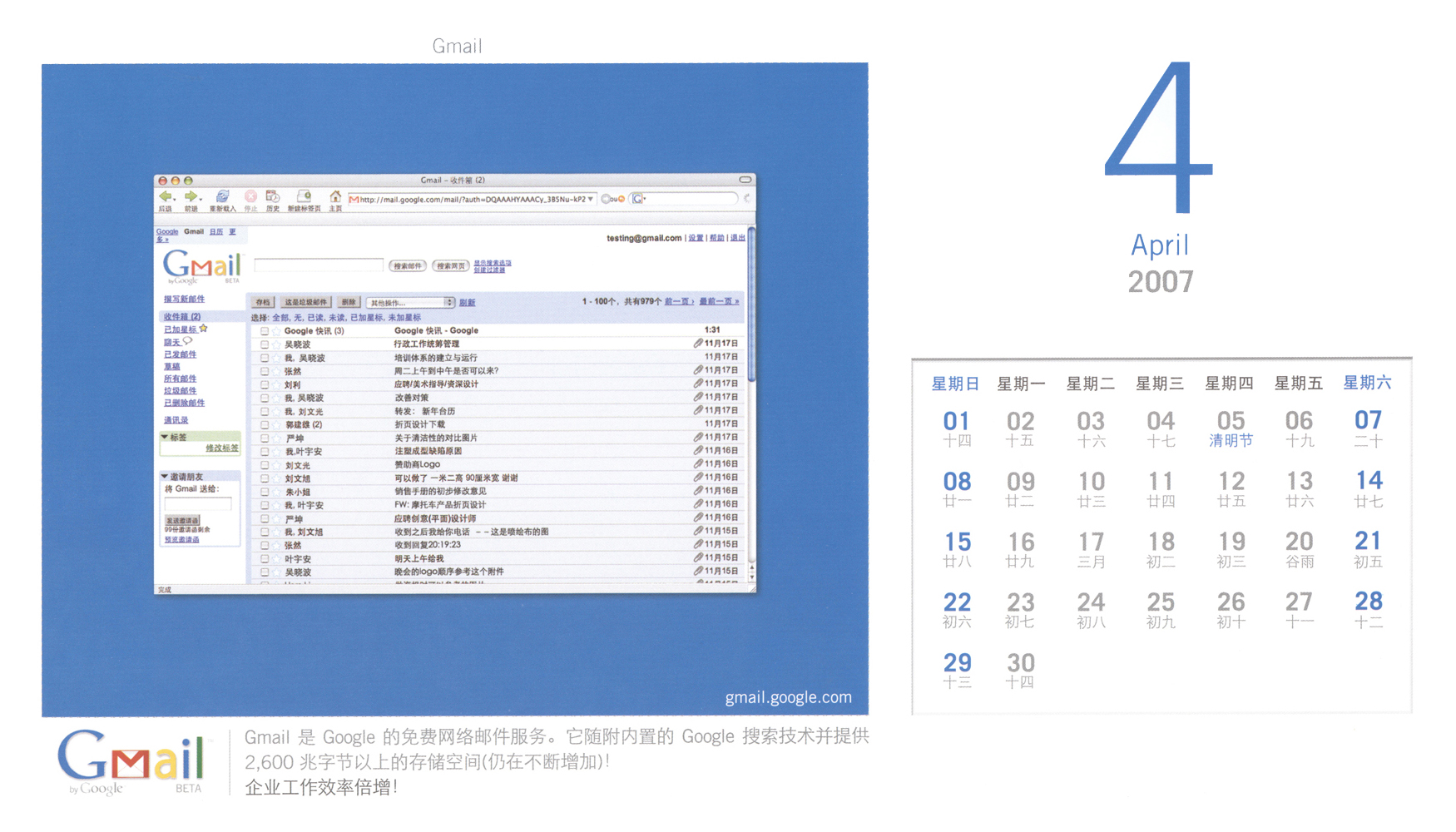Click the 存档 archive button
1456x832 pixels.
pyautogui.click(x=262, y=303)
